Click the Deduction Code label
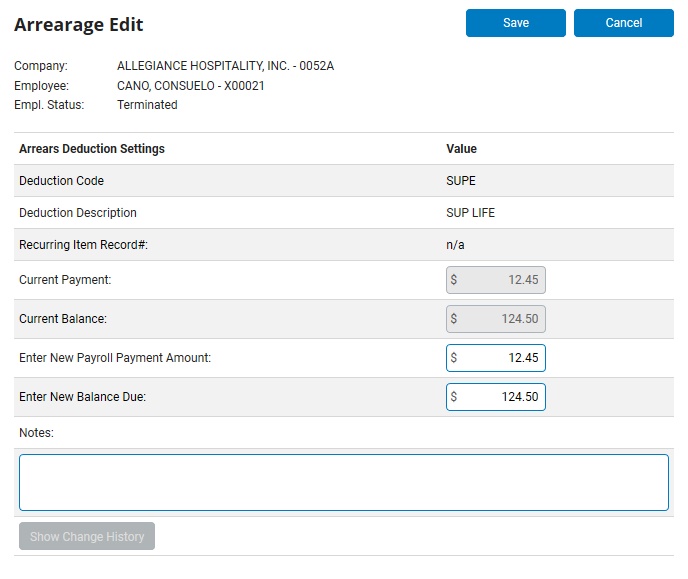 [61, 181]
